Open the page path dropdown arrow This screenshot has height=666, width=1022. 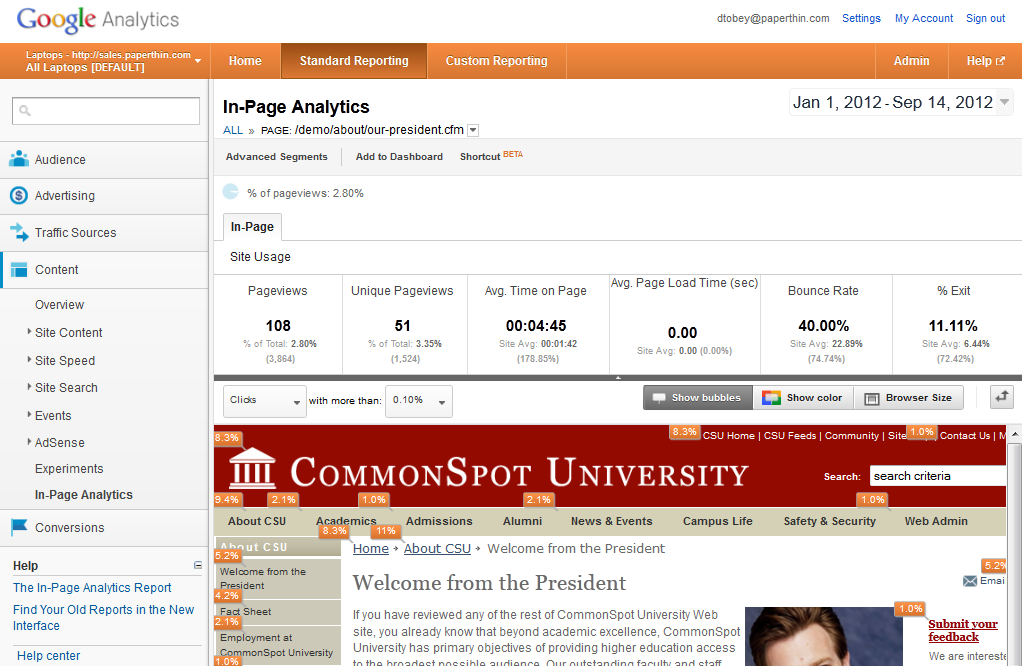[x=473, y=130]
